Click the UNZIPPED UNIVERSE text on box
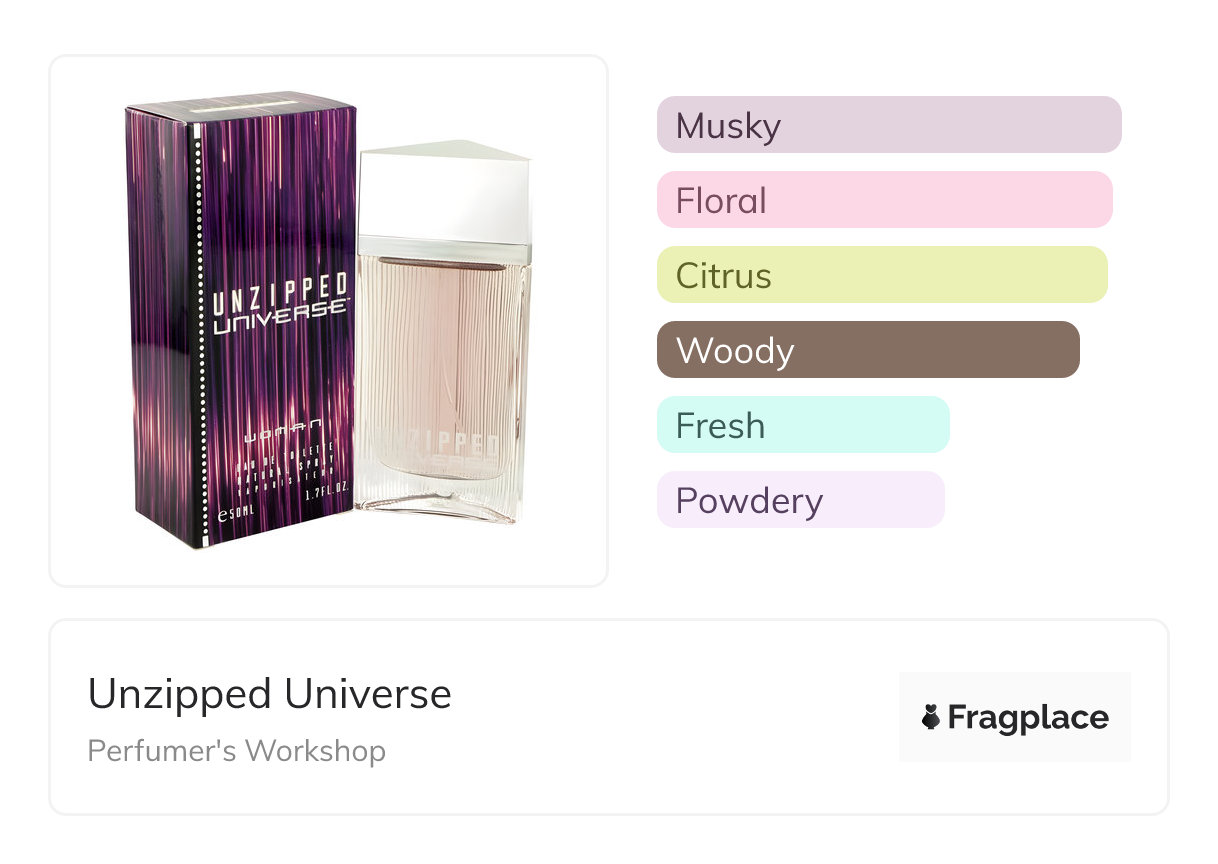This screenshot has height=864, width=1218. (x=281, y=304)
